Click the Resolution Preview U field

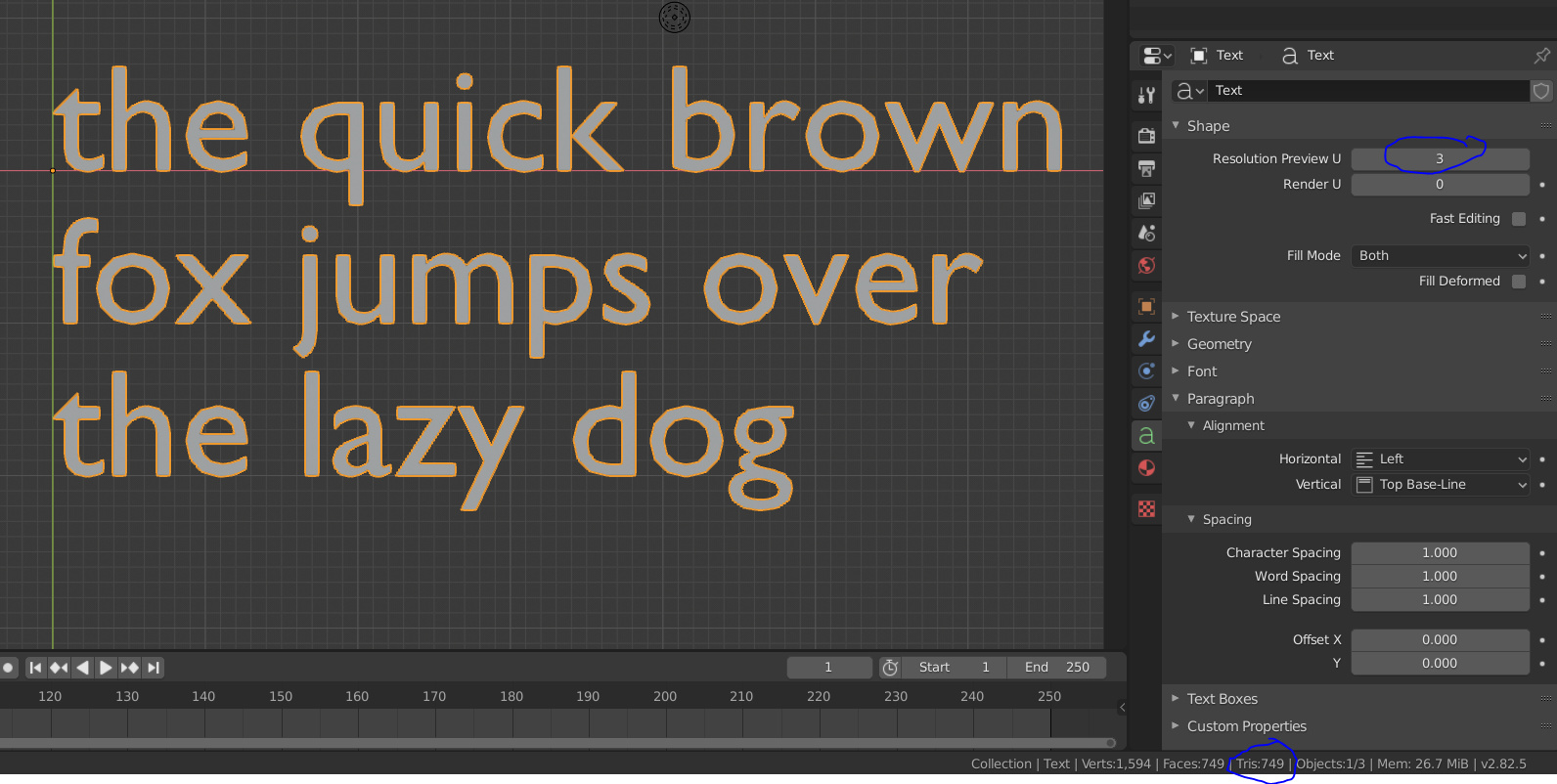point(1441,159)
